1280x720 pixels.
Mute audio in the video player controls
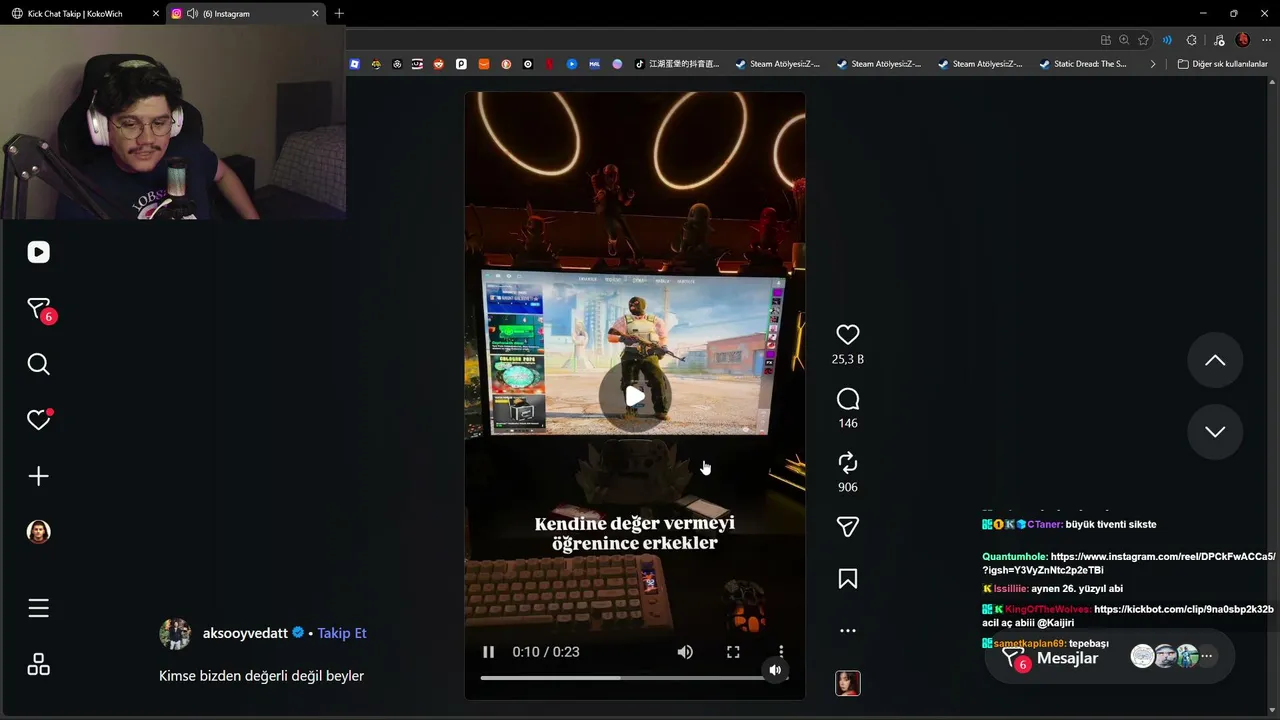click(x=685, y=652)
